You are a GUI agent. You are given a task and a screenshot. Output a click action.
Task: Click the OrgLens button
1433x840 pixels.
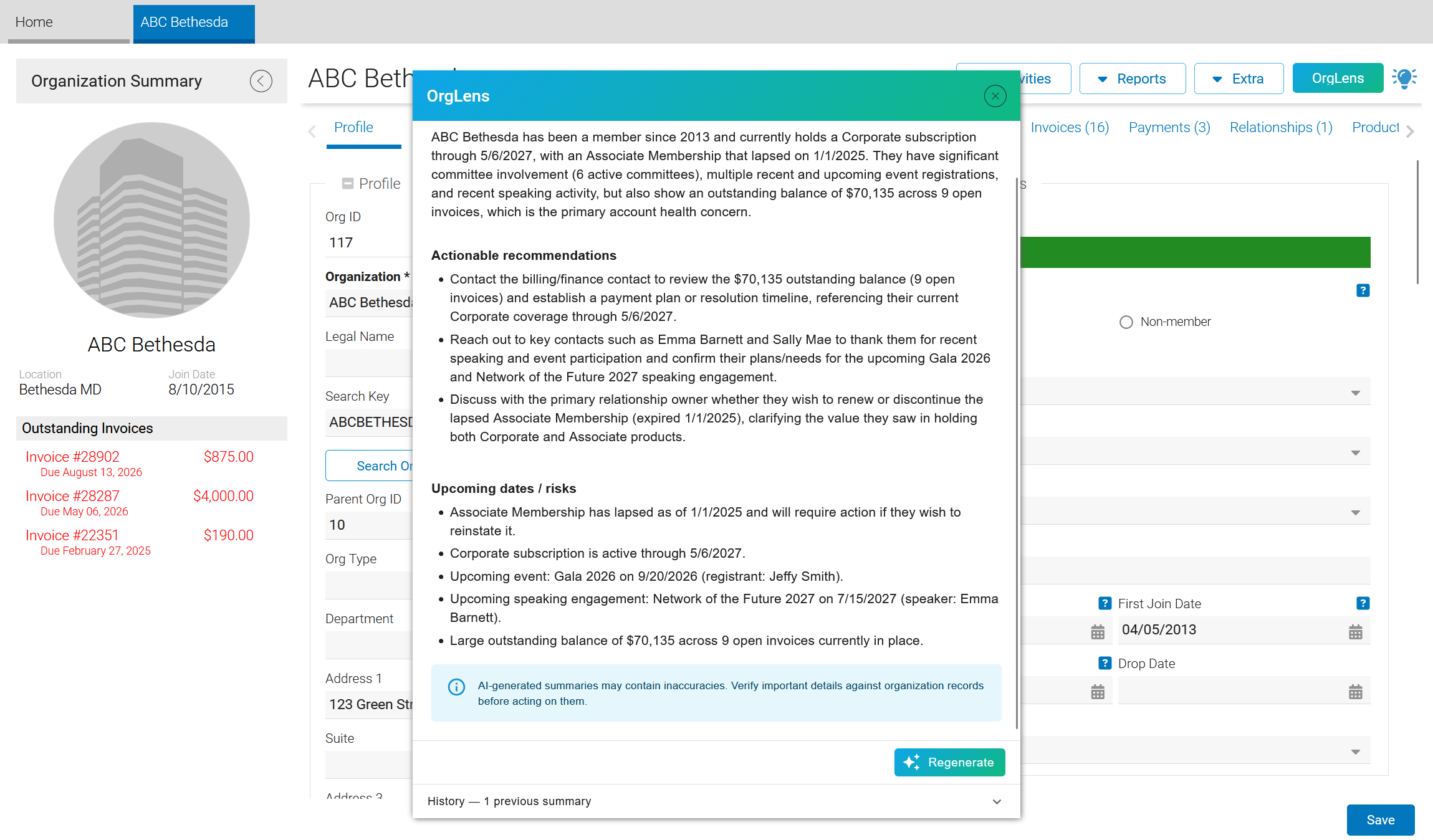coord(1338,79)
